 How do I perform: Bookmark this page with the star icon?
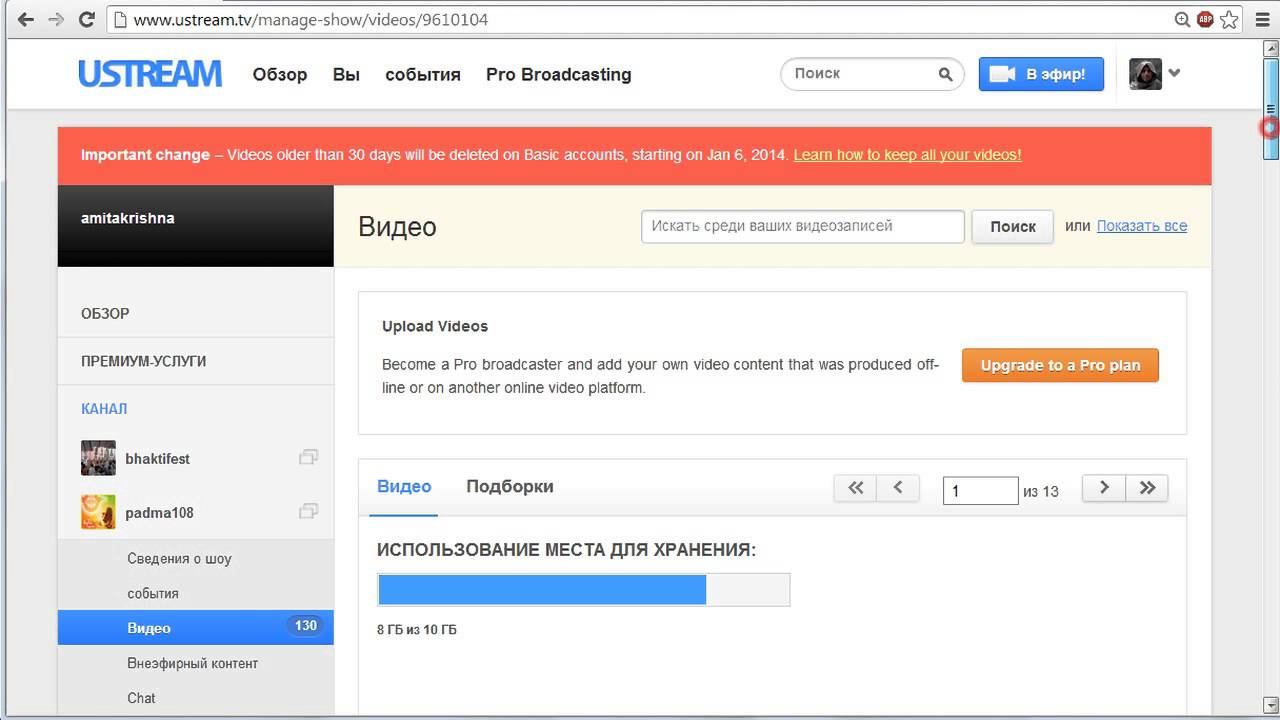click(1229, 19)
